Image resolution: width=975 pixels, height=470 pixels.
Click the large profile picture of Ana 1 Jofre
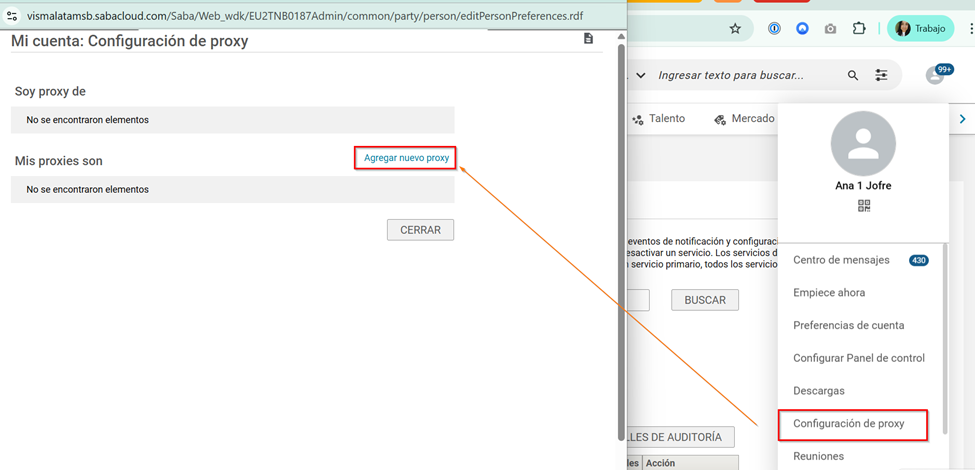pos(863,144)
